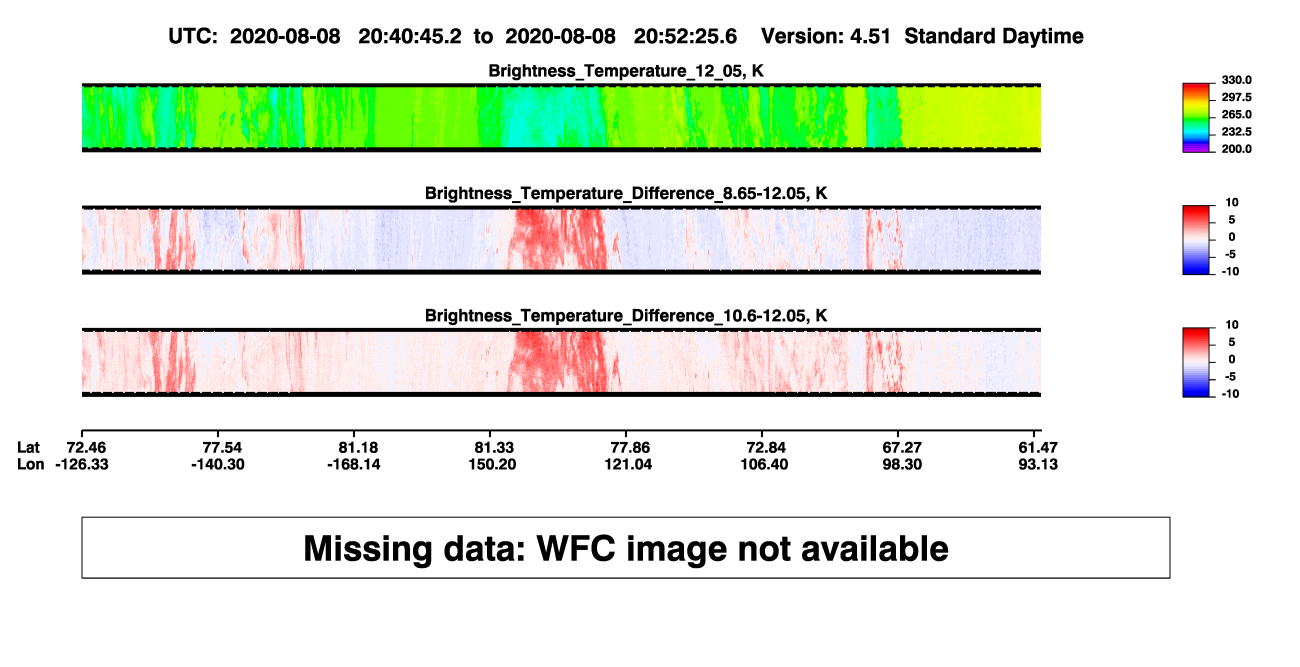Image resolution: width=1300 pixels, height=667 pixels.
Task: Click the rainbow colorbar for brightness temperature
Action: [x=1197, y=118]
